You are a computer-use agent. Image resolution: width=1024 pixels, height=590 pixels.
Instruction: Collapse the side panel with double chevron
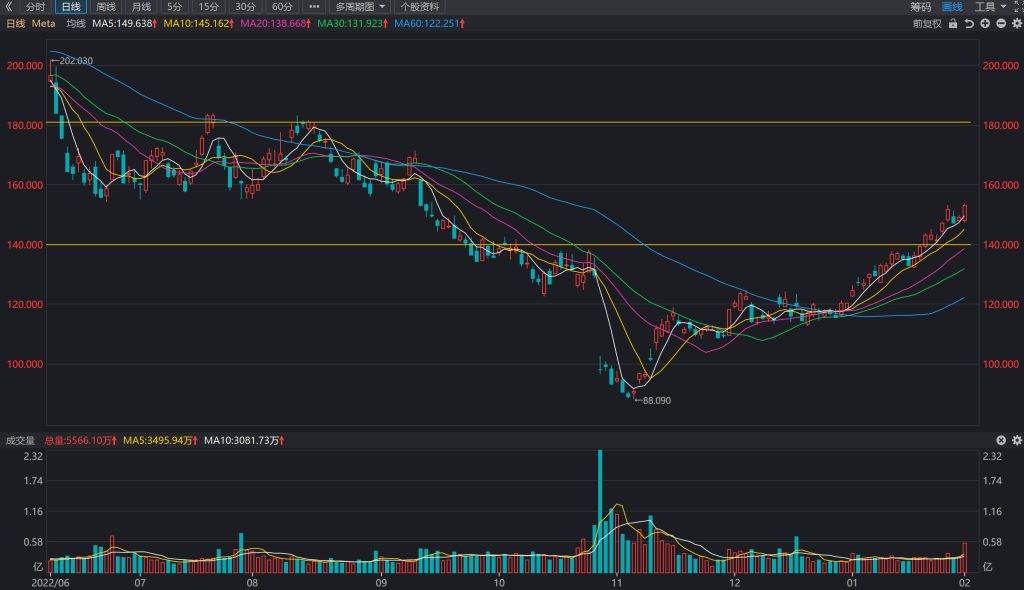tap(9, 7)
